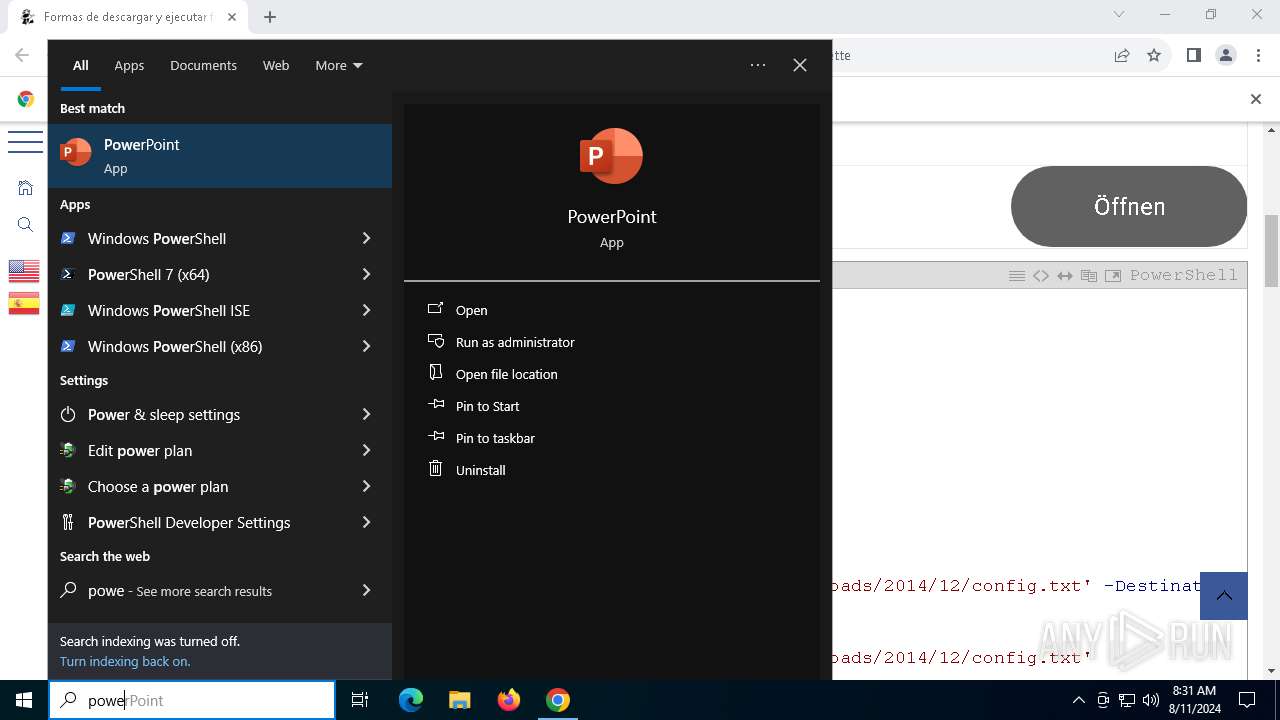Open the notification center icon
Image resolution: width=1280 pixels, height=720 pixels.
[x=1247, y=700]
